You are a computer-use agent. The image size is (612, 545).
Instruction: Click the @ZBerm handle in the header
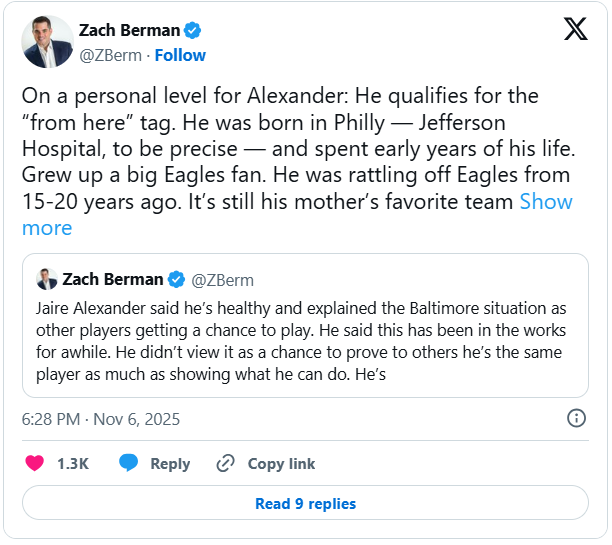coord(109,55)
